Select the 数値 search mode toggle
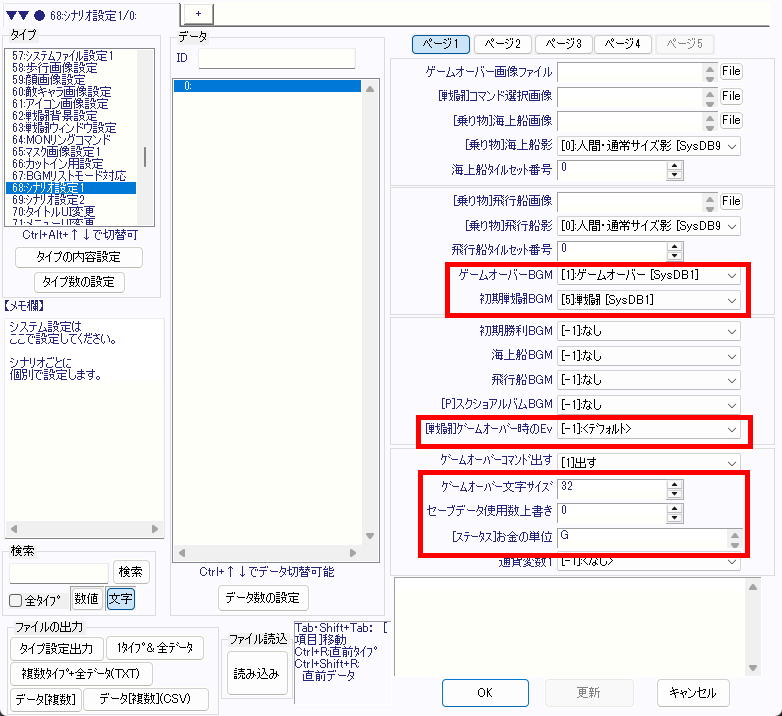Screen dimensions: 782x716 [x=87, y=599]
